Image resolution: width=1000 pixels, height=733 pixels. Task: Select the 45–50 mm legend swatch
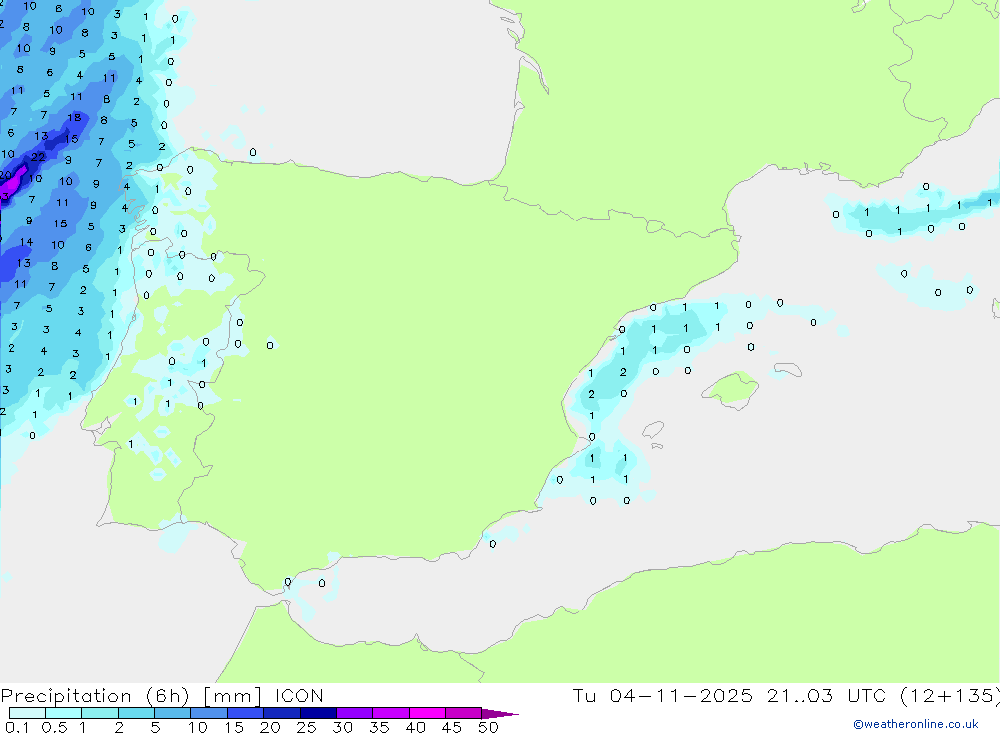point(464,713)
